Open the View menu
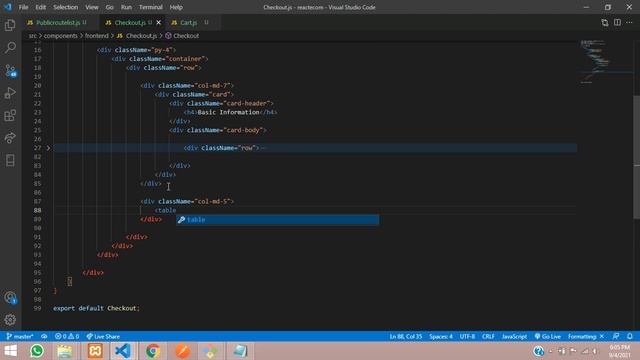 tap(91, 7)
